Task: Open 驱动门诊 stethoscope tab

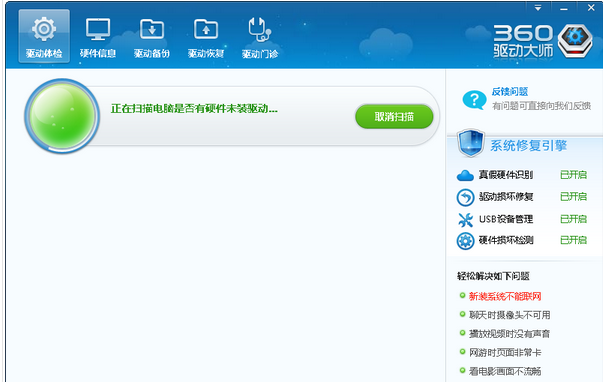Action: pos(260,37)
